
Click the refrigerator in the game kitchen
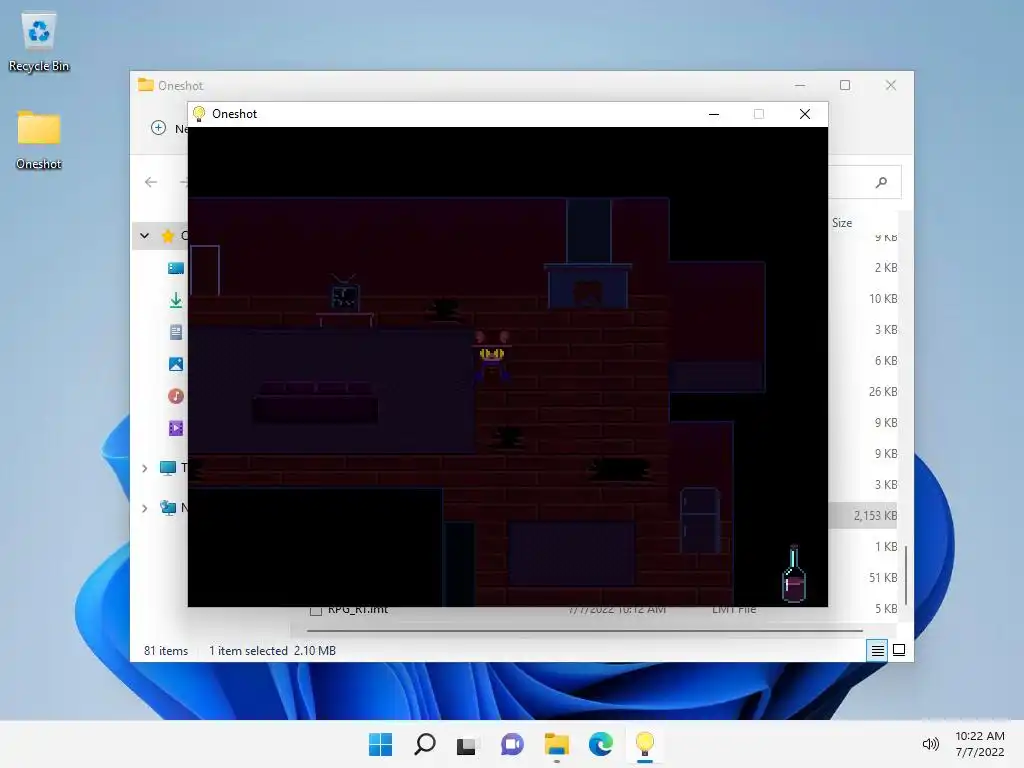pyautogui.click(x=699, y=520)
